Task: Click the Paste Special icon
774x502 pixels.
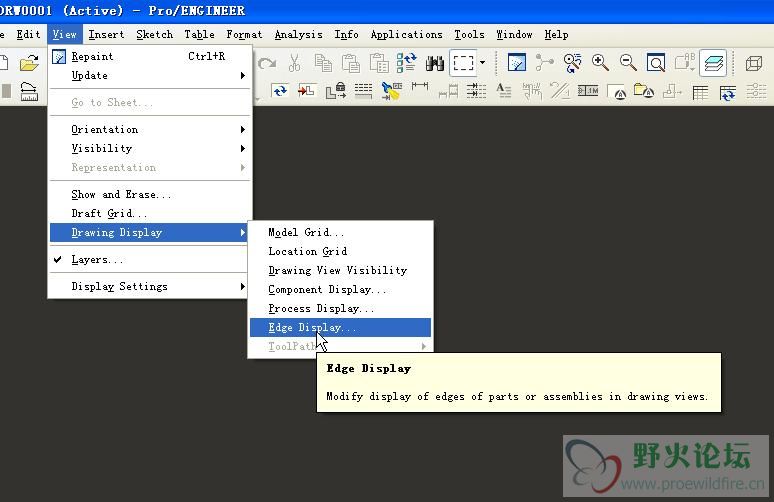Action: 379,63
